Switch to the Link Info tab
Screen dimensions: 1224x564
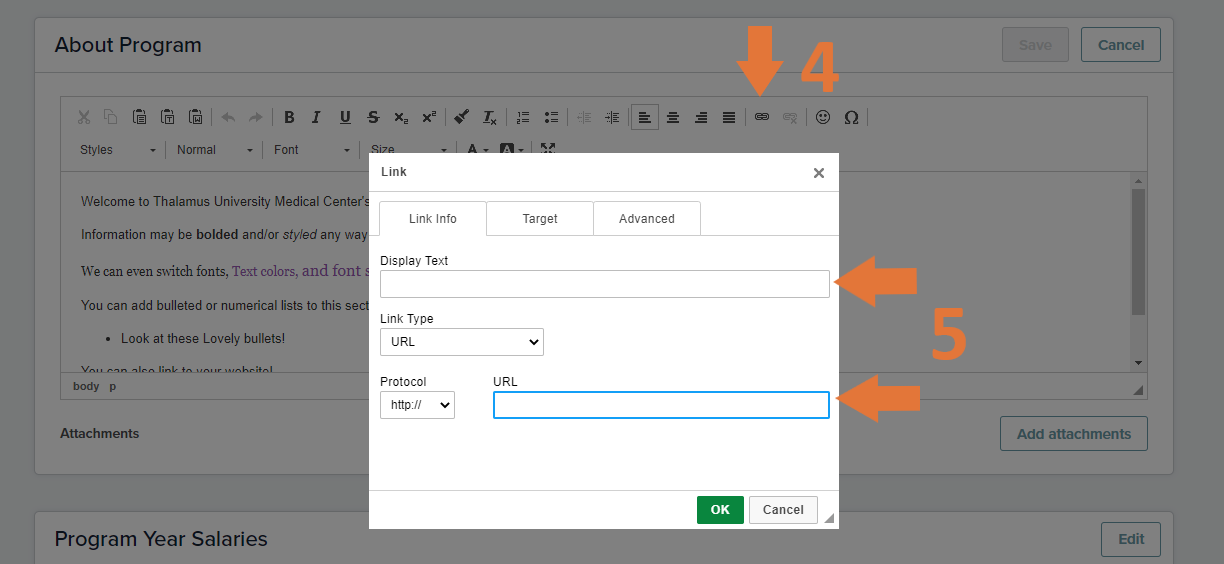[x=433, y=219]
